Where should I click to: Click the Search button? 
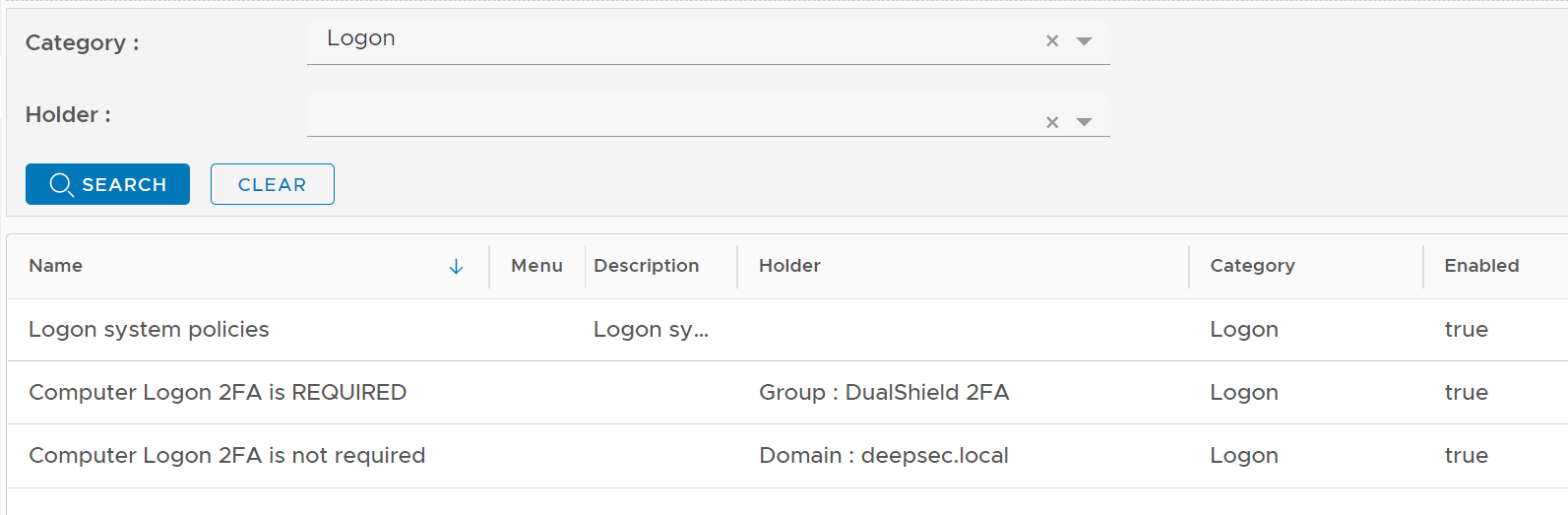107,184
